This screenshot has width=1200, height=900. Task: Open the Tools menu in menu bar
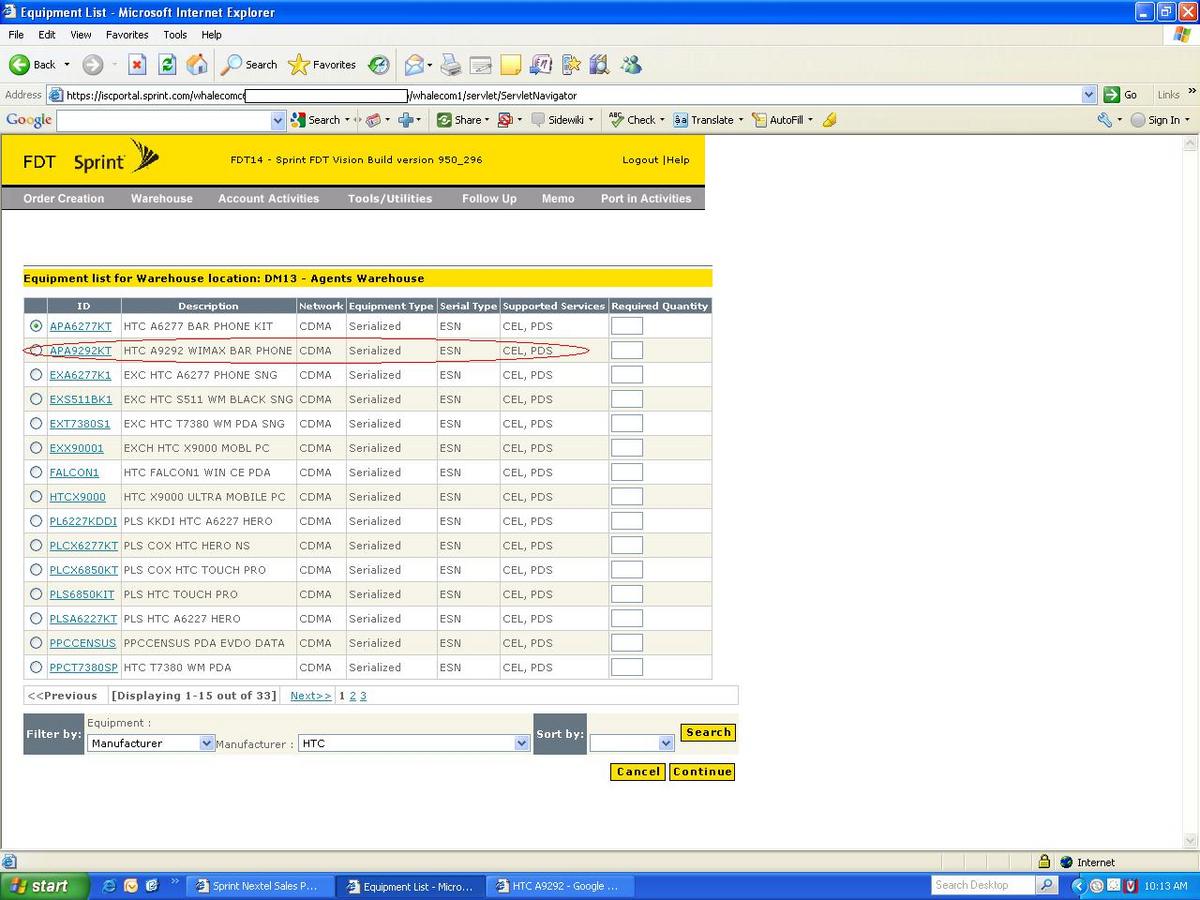(x=175, y=35)
